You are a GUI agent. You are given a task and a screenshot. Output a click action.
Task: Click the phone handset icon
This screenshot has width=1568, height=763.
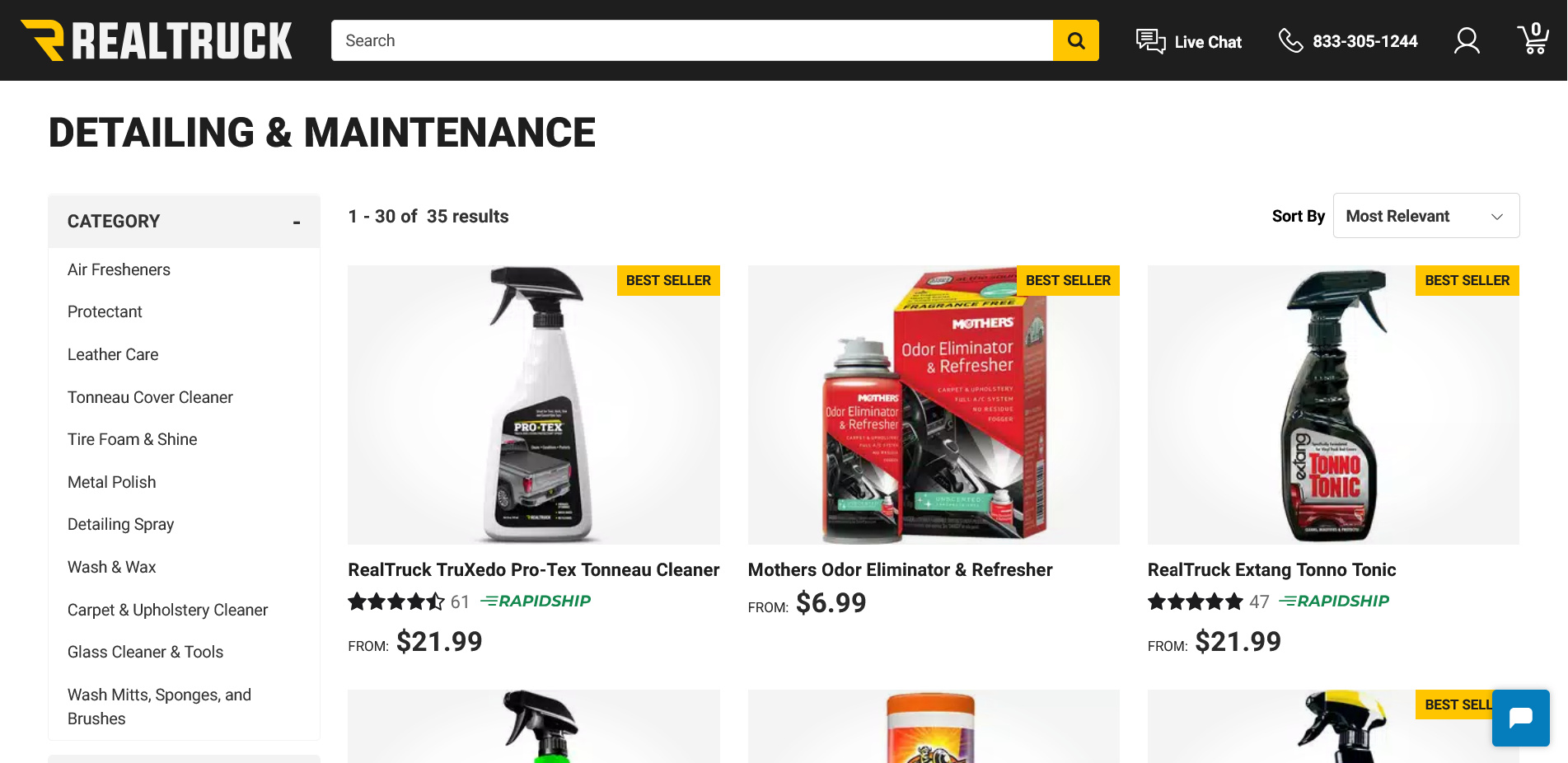1290,40
